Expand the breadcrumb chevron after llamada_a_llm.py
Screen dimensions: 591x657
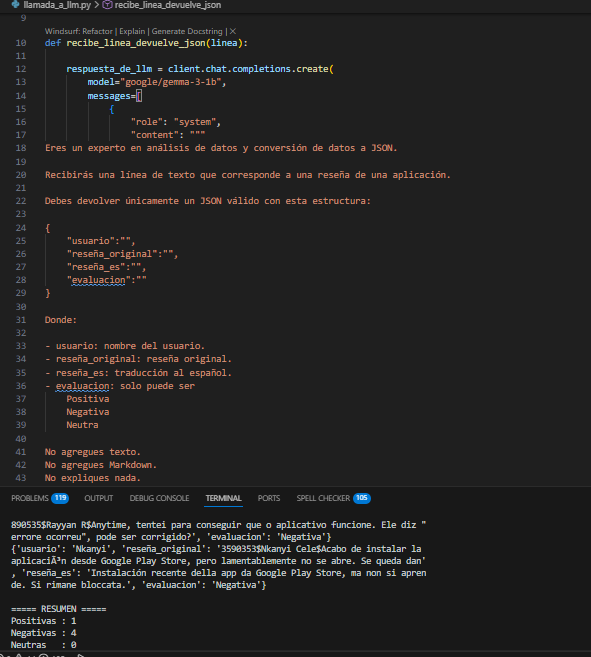tap(96, 5)
